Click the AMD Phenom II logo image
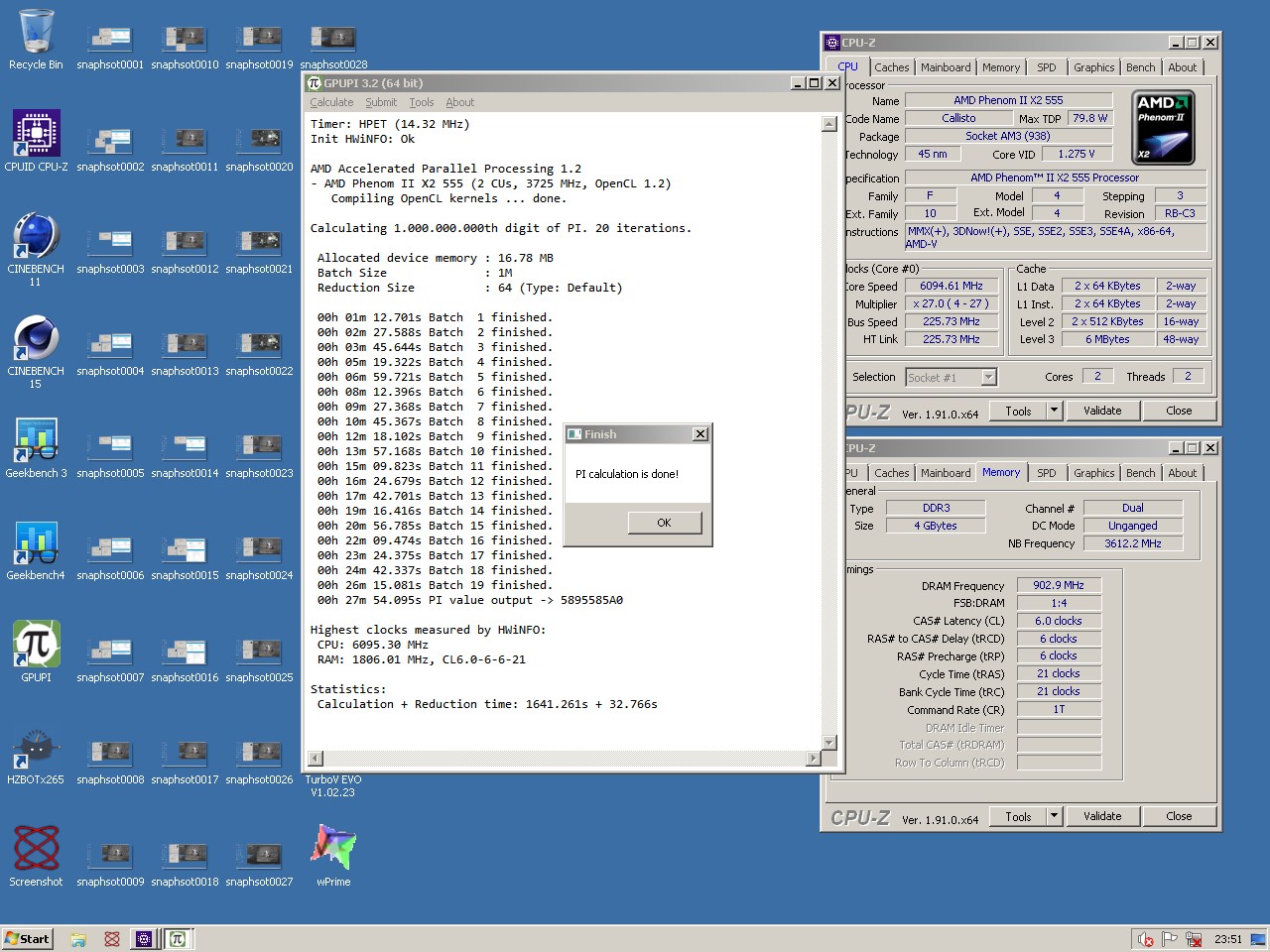The height and width of the screenshot is (952, 1270). point(1163,128)
